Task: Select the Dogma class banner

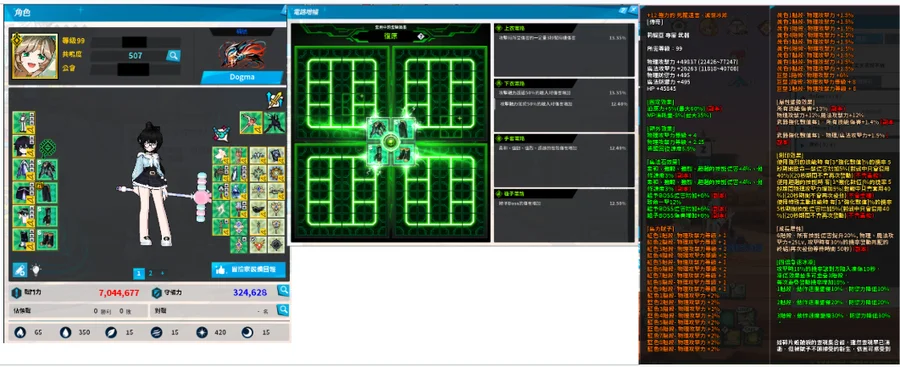Action: click(242, 78)
